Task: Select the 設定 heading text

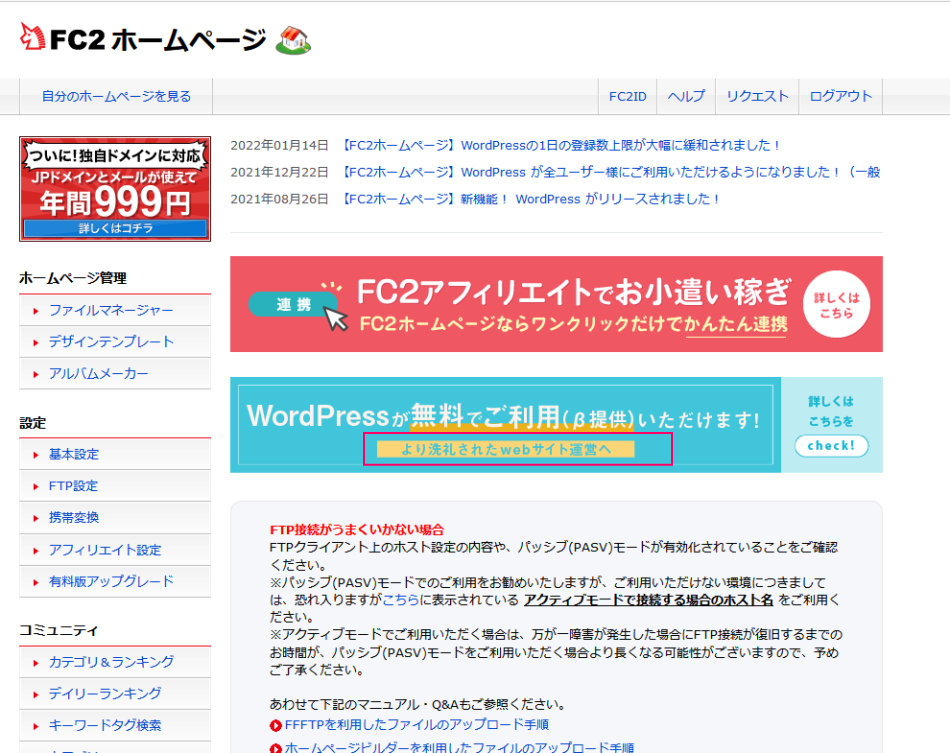Action: click(33, 423)
